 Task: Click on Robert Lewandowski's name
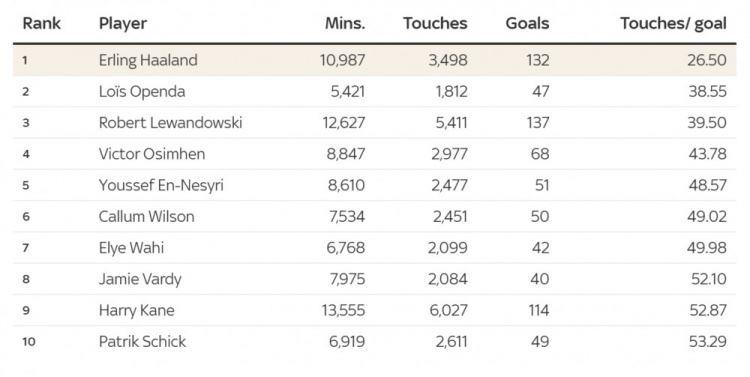[x=171, y=123]
